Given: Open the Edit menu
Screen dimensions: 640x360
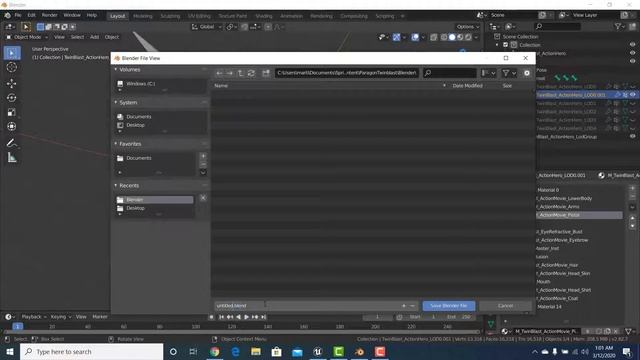Looking at the screenshot, I should (31, 15).
